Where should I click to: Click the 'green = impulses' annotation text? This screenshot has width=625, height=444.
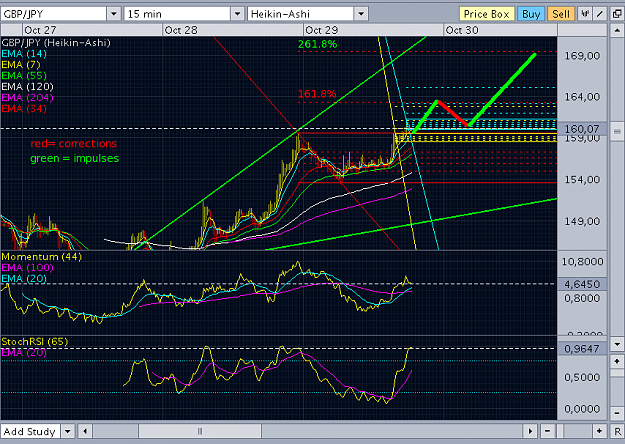[75, 158]
